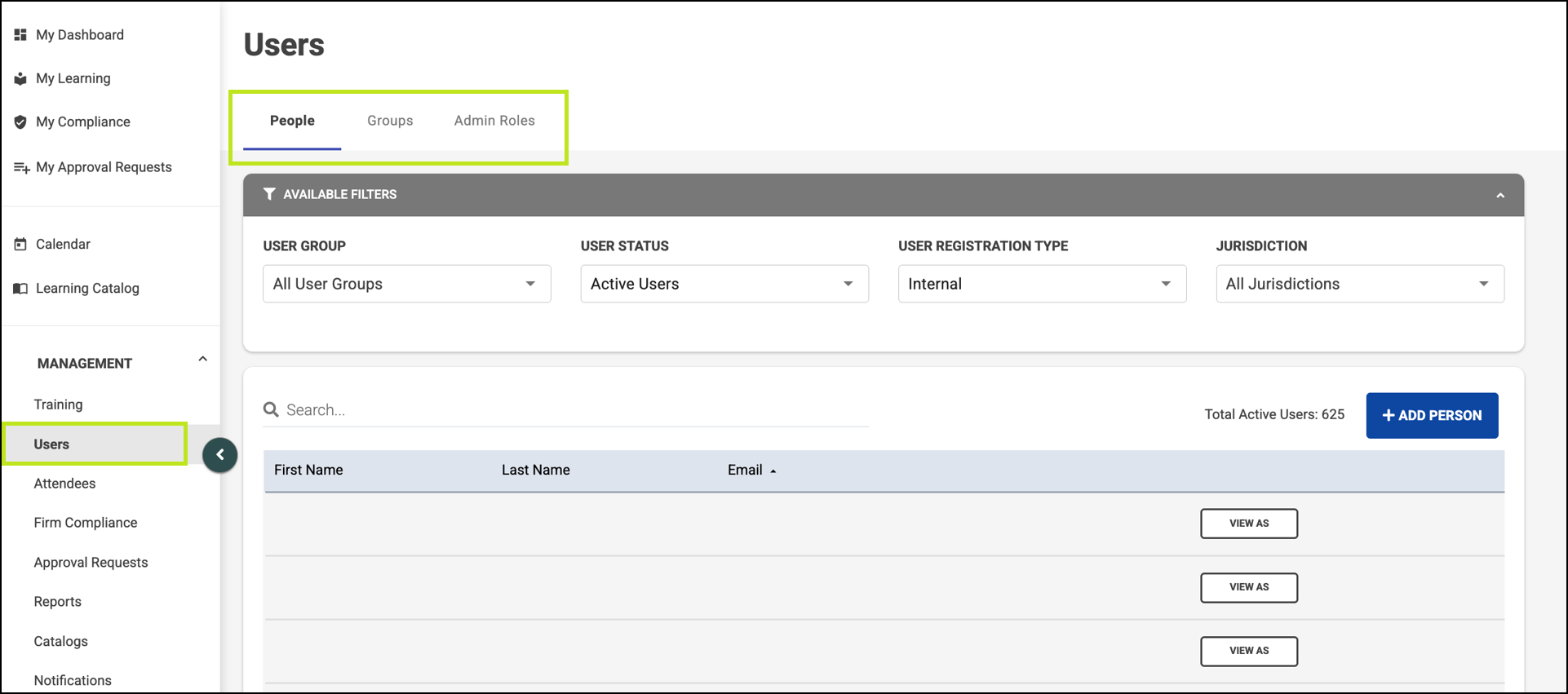Click into the user Search field
The image size is (1568, 694).
[571, 409]
